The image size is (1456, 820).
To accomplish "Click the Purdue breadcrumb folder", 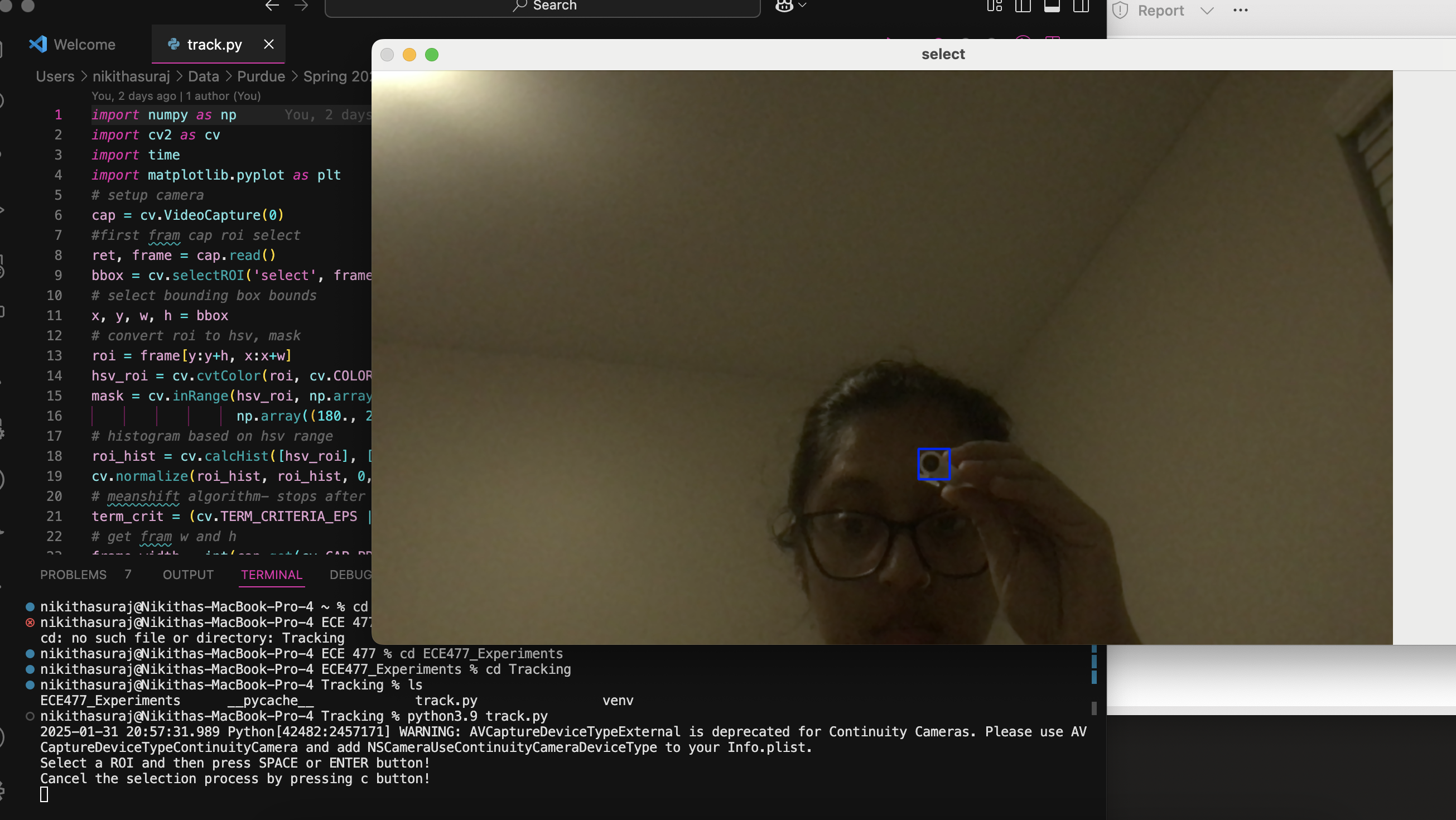I will [261, 76].
